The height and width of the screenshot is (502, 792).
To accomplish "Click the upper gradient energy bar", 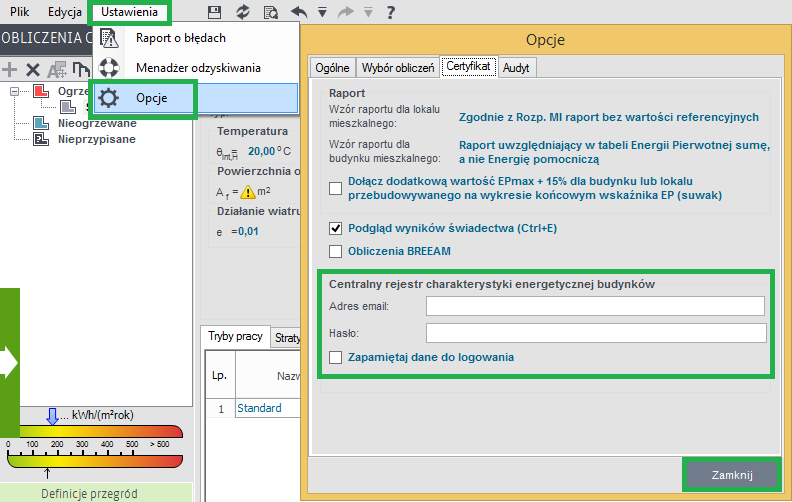I will pyautogui.click(x=101, y=431).
